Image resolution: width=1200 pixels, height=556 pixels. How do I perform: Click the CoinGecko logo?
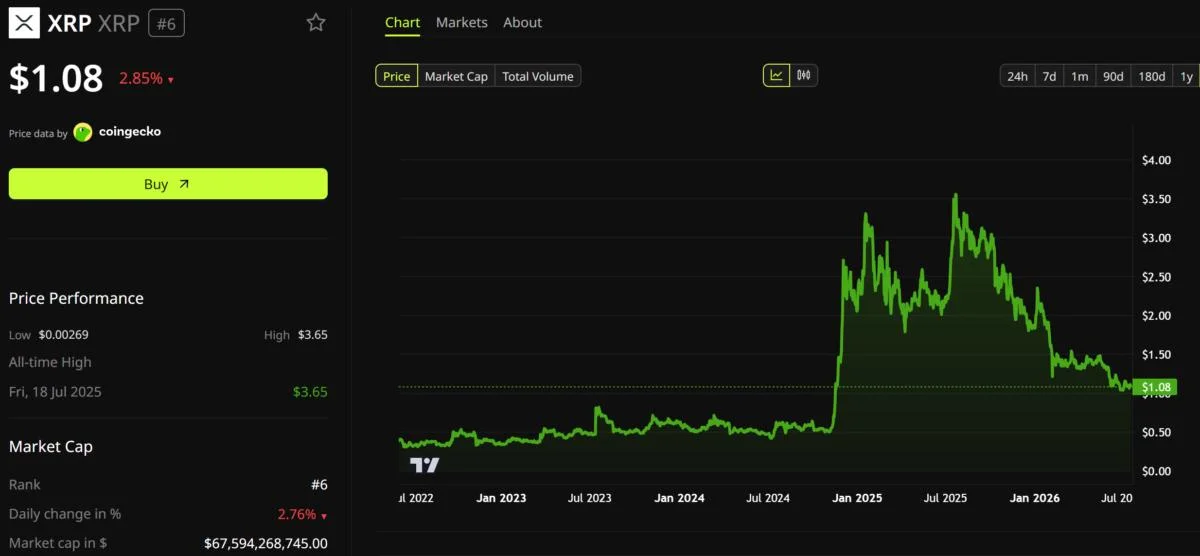pyautogui.click(x=117, y=132)
